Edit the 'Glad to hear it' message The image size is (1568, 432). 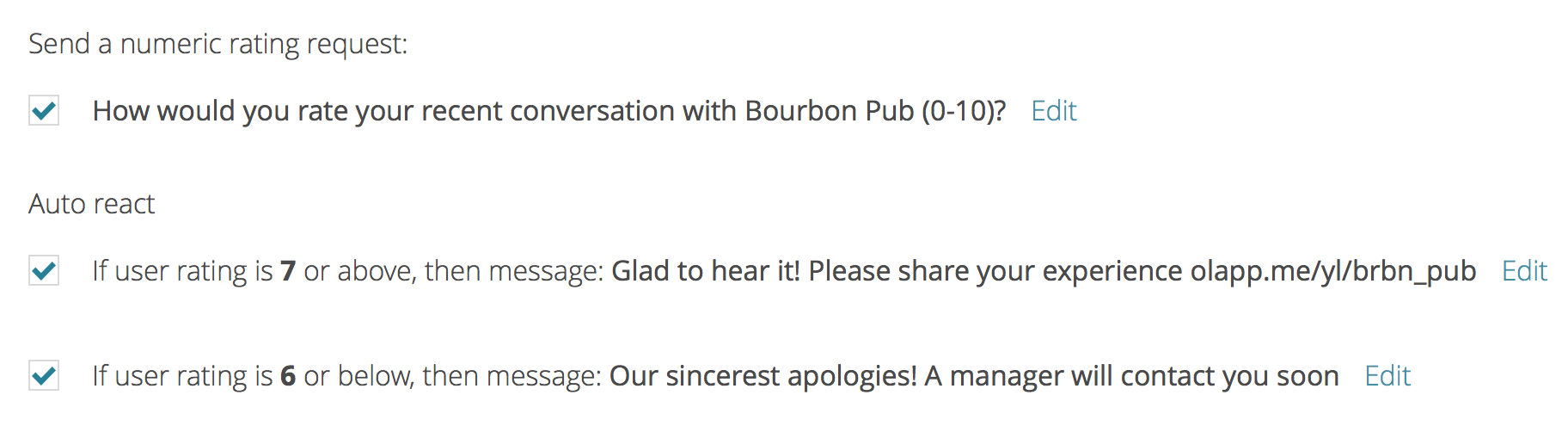pyautogui.click(x=1523, y=271)
